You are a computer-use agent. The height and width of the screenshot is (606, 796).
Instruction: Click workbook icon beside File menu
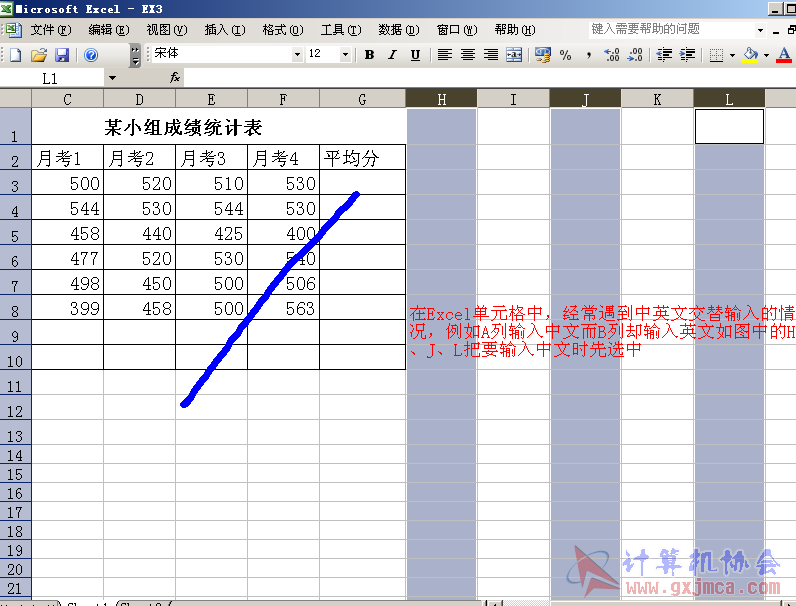(14, 30)
